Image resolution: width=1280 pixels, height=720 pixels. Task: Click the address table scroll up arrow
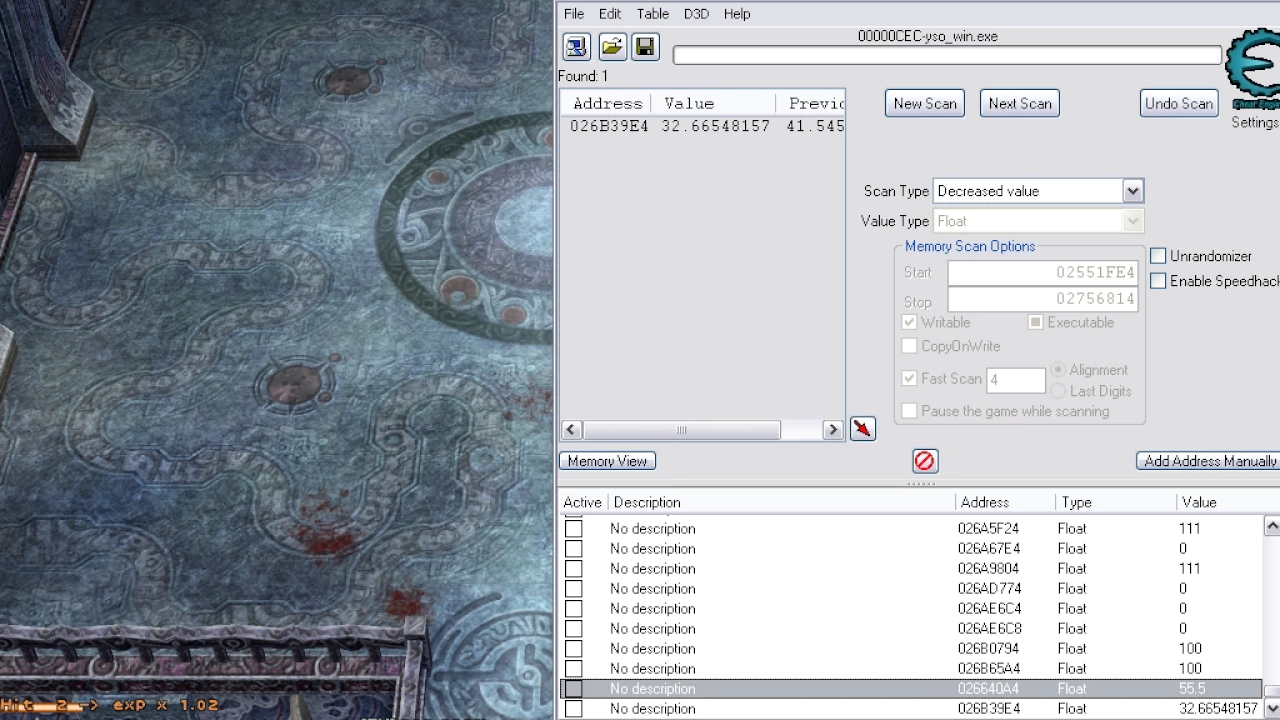pyautogui.click(x=1272, y=526)
